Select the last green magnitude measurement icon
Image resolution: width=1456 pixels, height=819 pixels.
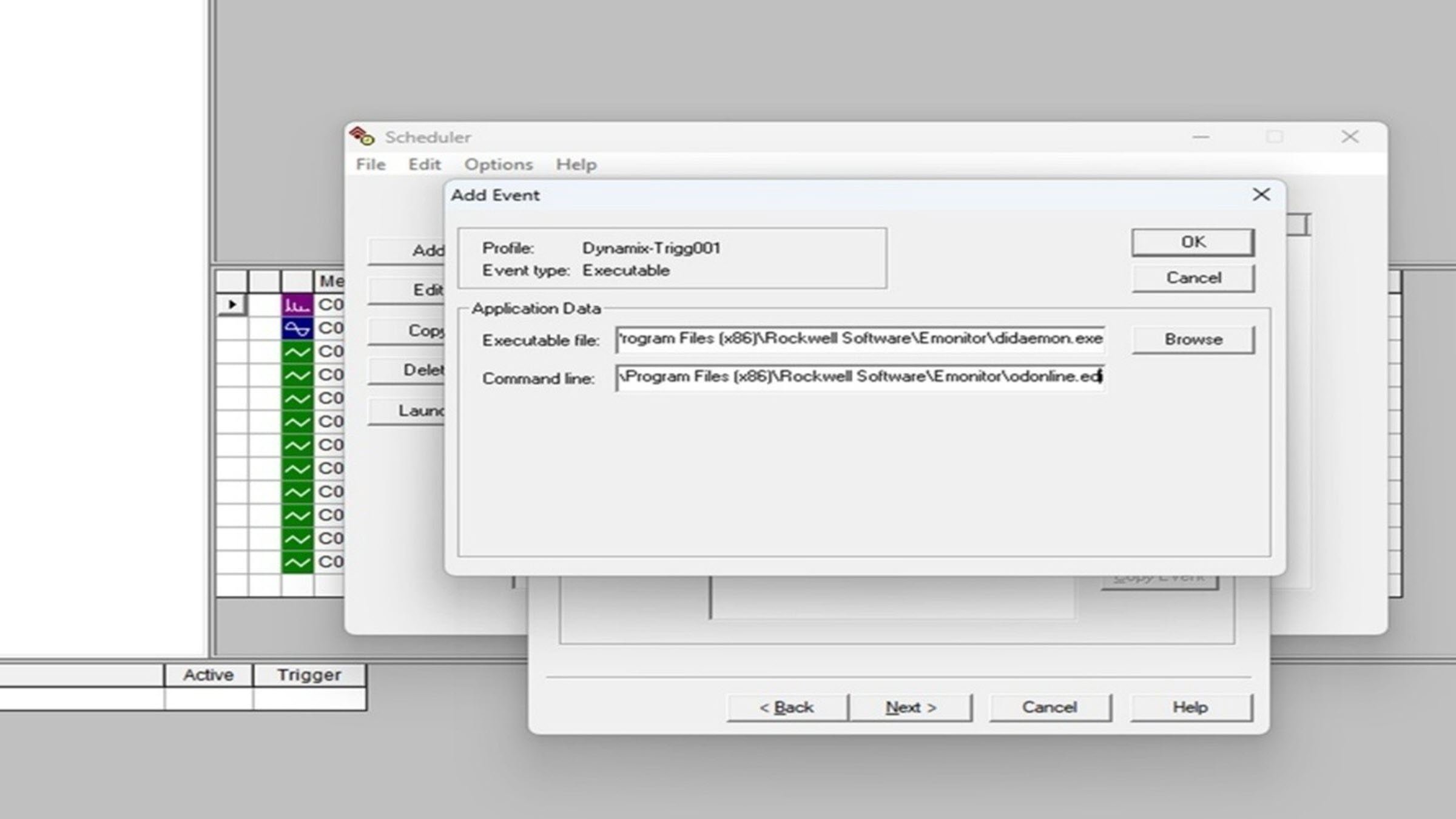[x=297, y=562]
